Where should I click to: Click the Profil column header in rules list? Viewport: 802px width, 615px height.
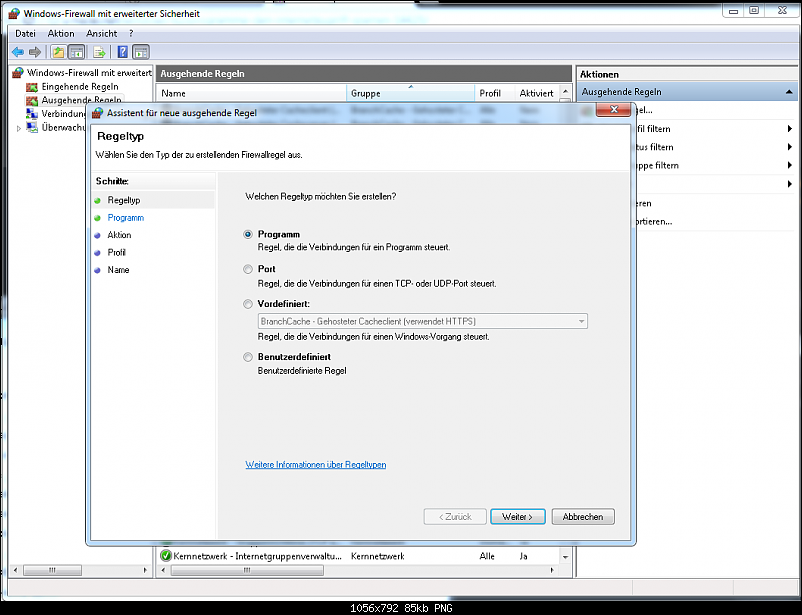495,93
